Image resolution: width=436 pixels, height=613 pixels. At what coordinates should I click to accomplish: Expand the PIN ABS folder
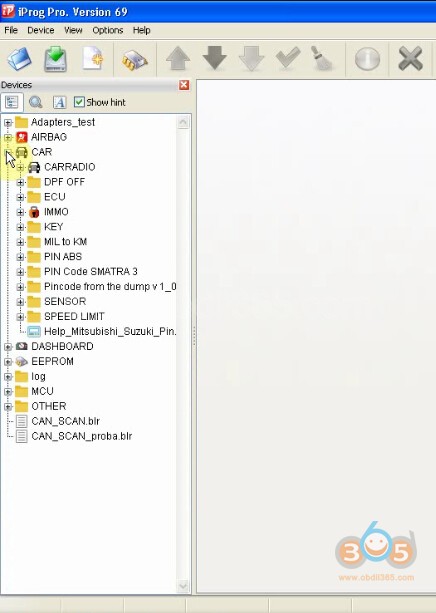[20, 257]
